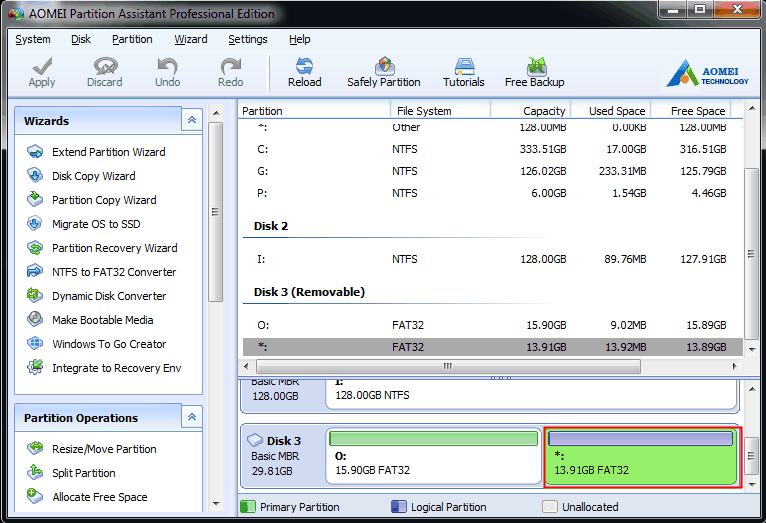Open the System menu

(33, 39)
